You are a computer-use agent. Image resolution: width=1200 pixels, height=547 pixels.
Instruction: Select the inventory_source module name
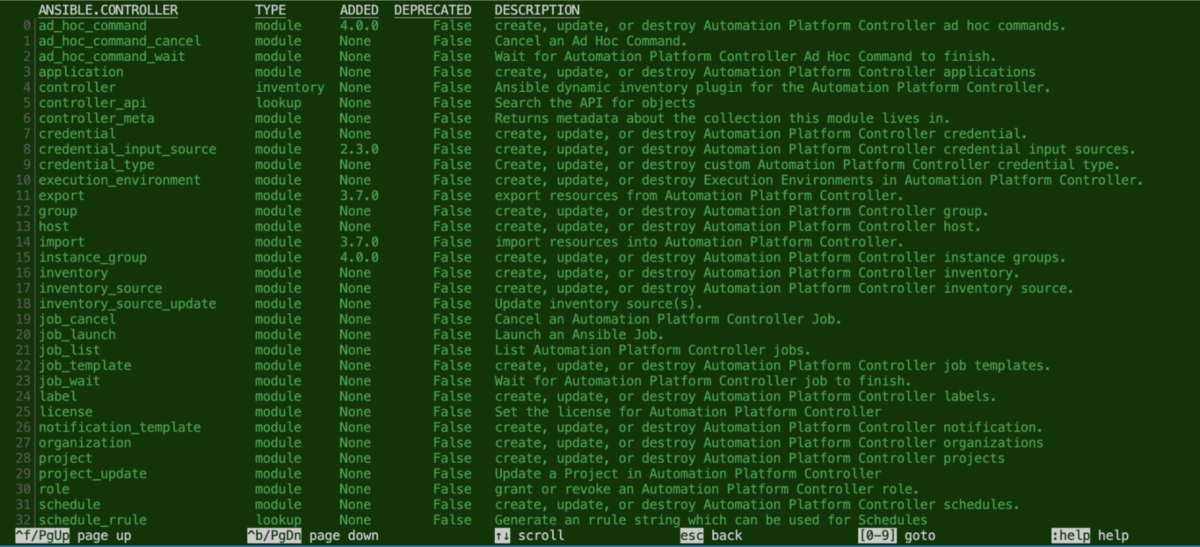point(100,288)
